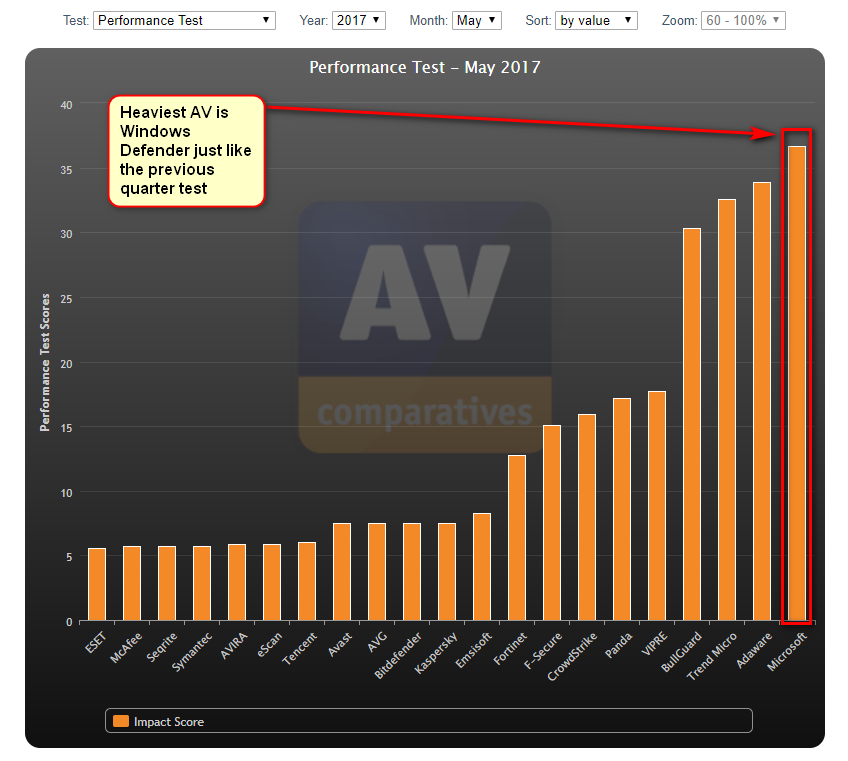Click the Symantec axis label
This screenshot has height=761, width=848.
point(191,652)
